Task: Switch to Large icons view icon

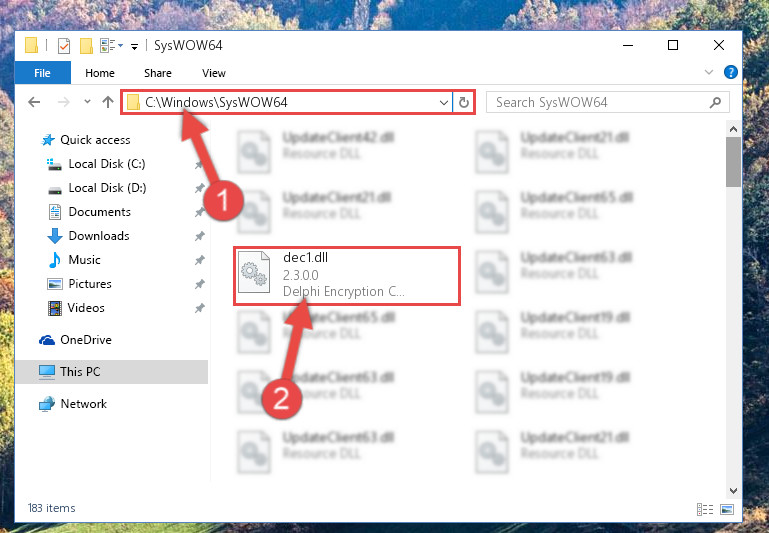Action: (727, 509)
